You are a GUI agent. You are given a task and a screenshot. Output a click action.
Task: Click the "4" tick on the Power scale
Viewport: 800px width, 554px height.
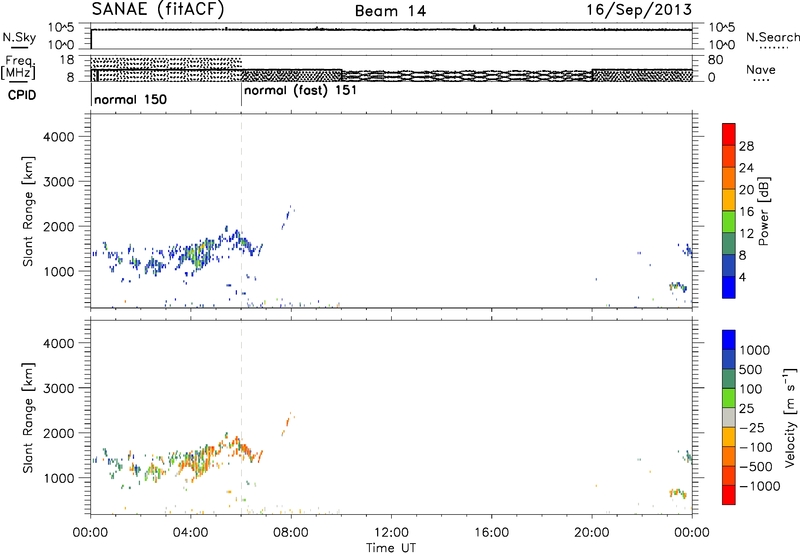pos(742,277)
